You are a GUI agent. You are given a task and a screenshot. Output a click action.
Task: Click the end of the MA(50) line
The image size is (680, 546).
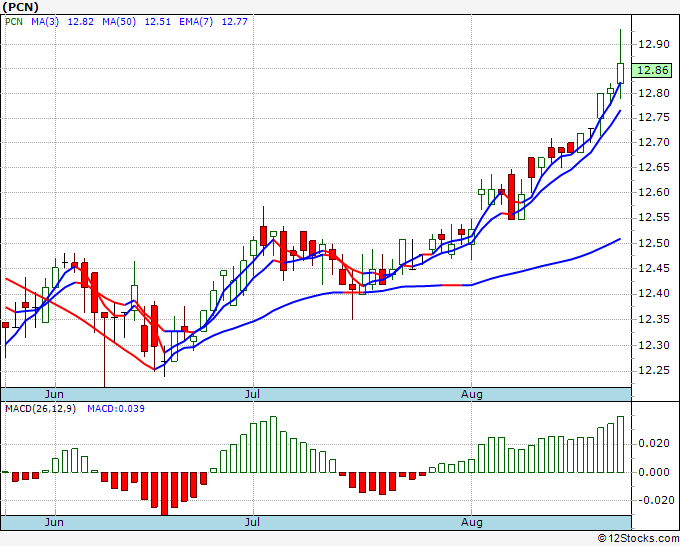(x=620, y=239)
